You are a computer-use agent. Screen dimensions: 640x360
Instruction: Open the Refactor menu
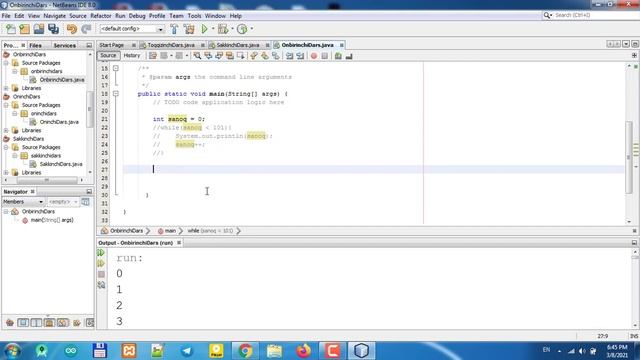click(101, 16)
